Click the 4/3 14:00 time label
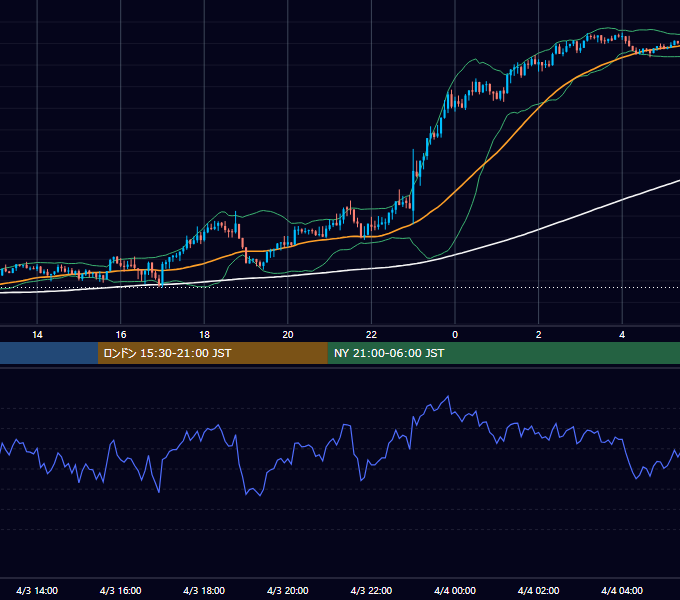Image resolution: width=680 pixels, height=600 pixels. point(37,590)
